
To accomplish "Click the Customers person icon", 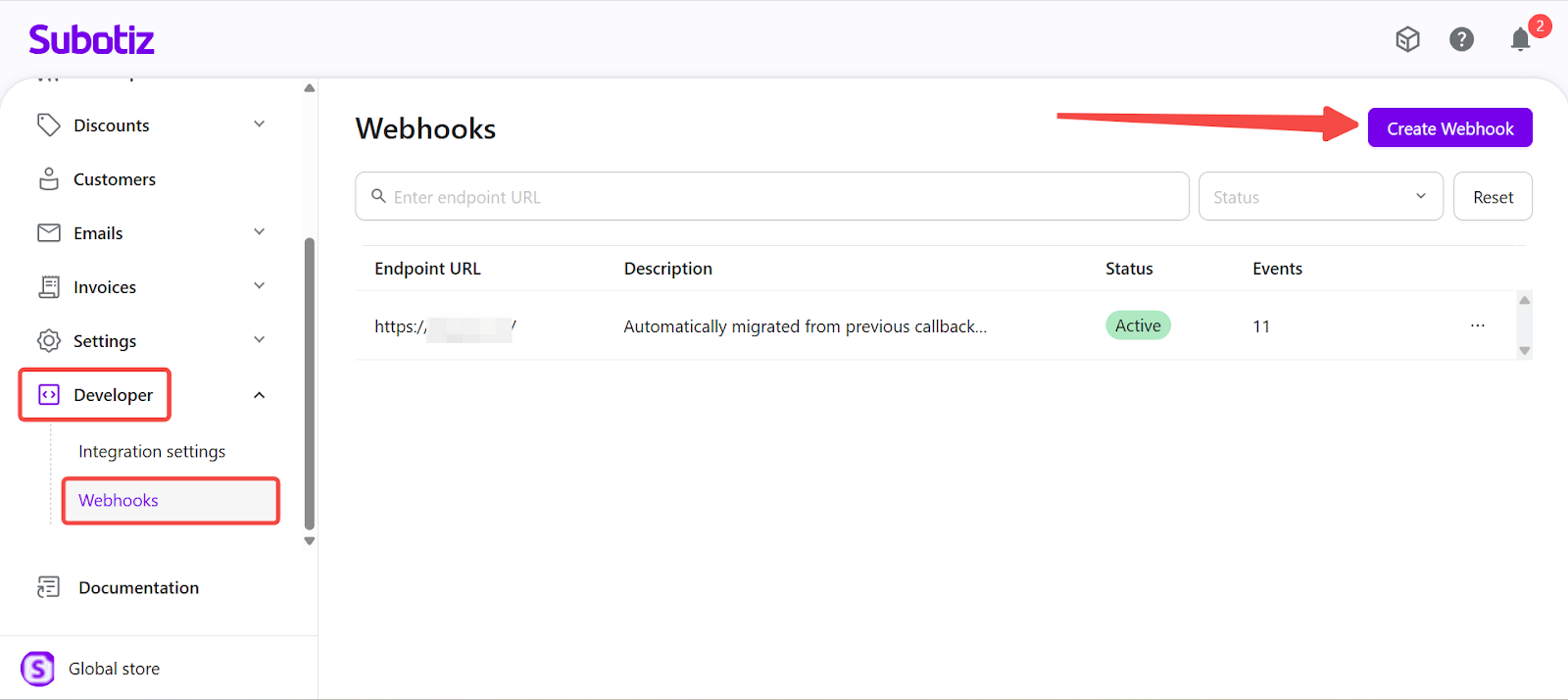I will pyautogui.click(x=49, y=179).
